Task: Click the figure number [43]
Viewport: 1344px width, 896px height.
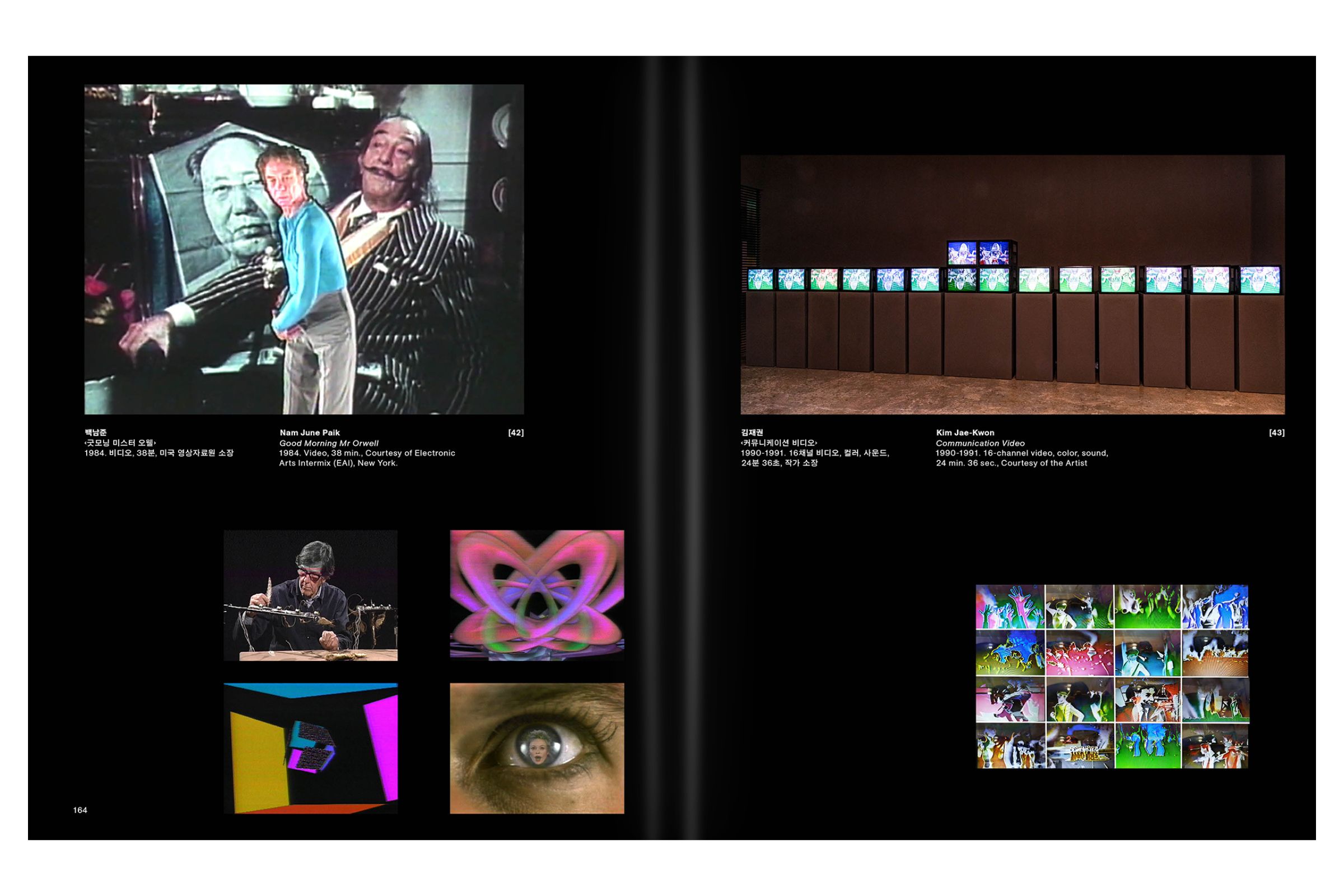Action: (x=1276, y=432)
